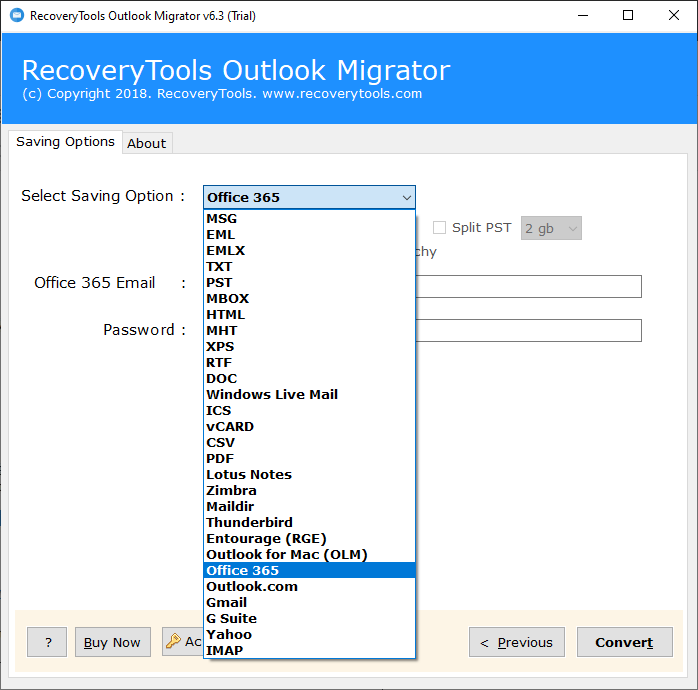The width and height of the screenshot is (698, 690).
Task: Open help with the ? button
Action: tap(47, 642)
